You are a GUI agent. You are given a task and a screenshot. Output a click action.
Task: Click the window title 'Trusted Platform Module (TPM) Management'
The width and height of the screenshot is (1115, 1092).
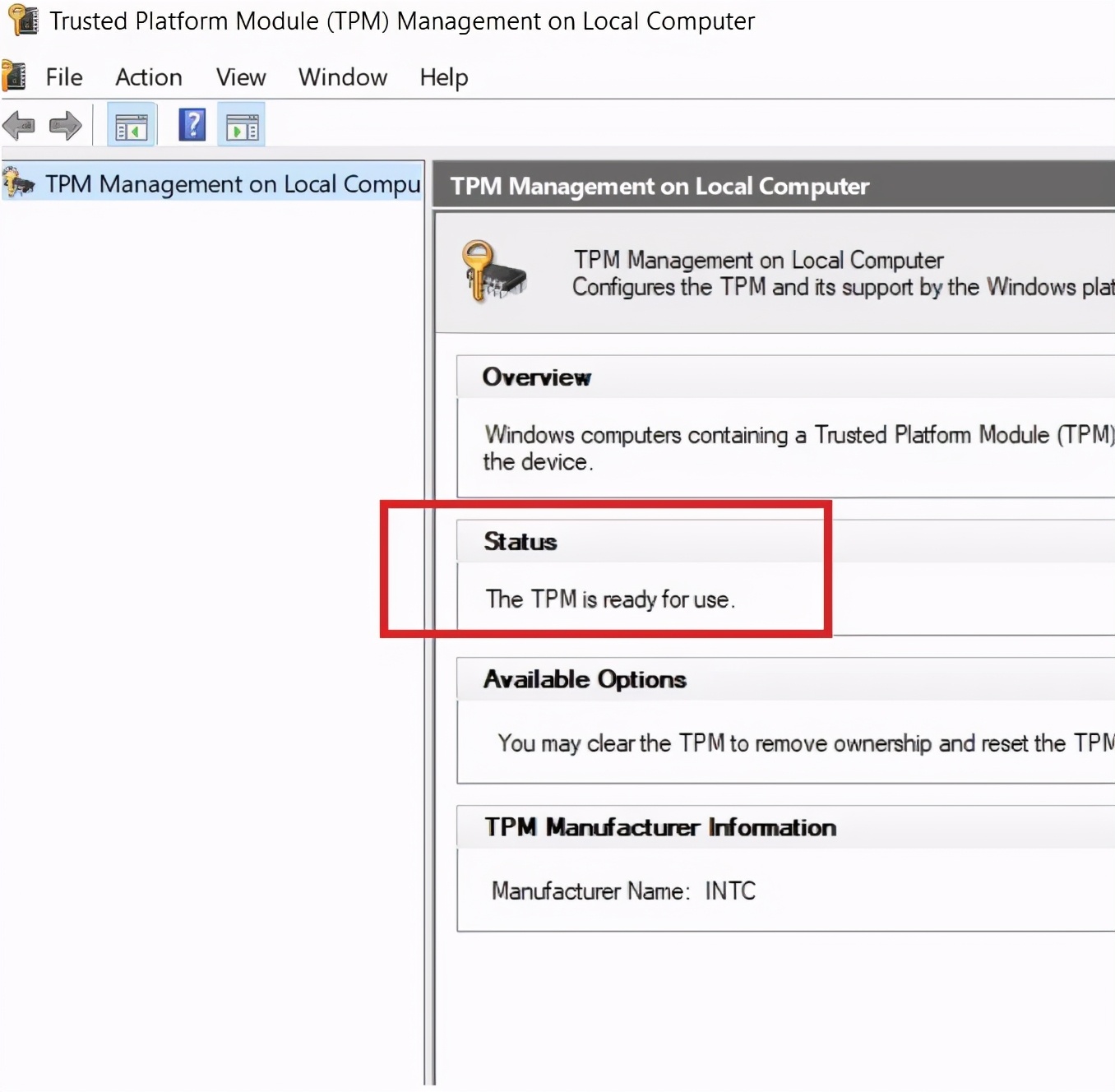(x=402, y=21)
